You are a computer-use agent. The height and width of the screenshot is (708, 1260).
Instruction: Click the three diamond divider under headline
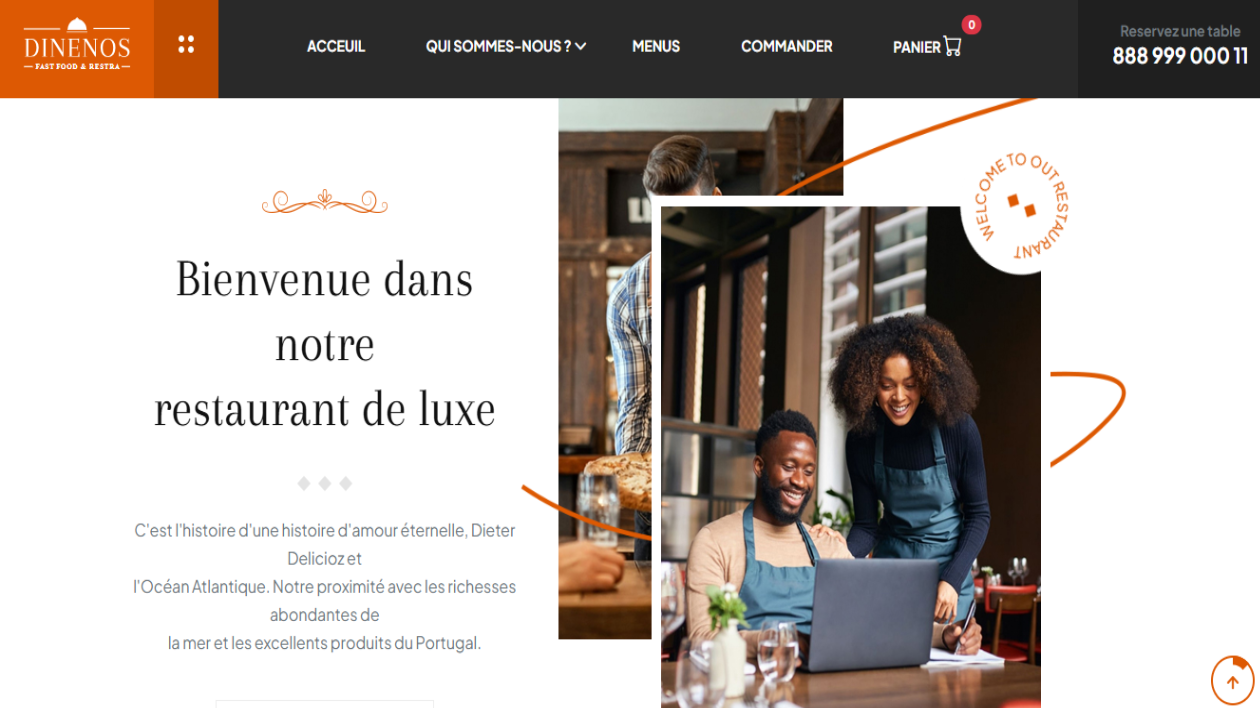point(324,483)
